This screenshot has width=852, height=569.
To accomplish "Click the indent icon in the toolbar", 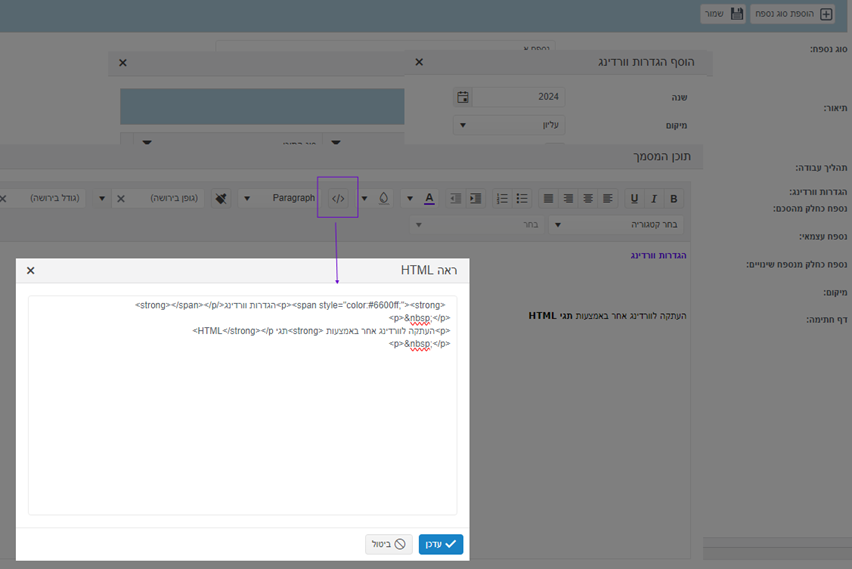I will (475, 198).
